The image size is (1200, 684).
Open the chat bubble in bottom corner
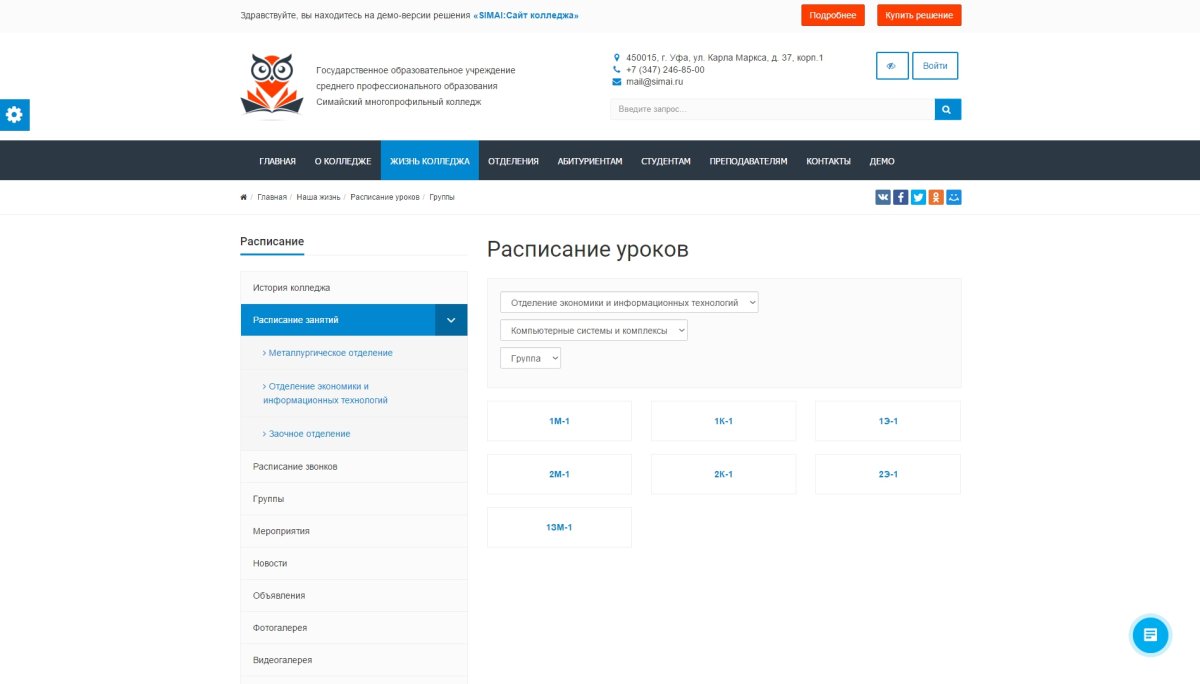1150,634
